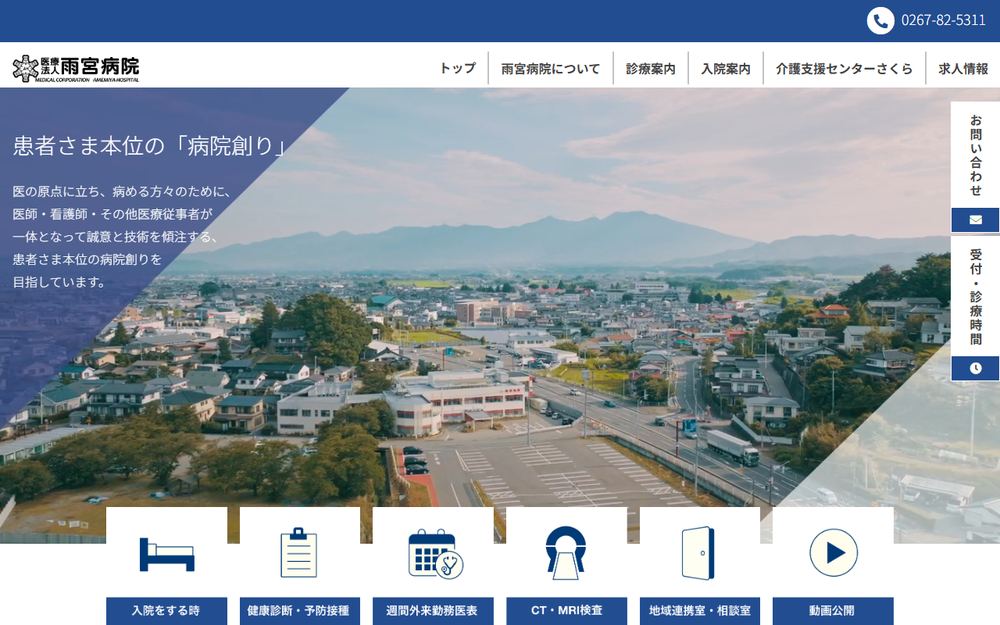This screenshot has width=1000, height=625.
Task: Click the text 医の原点に立ち、病める方々のために、
Action: [x=122, y=191]
